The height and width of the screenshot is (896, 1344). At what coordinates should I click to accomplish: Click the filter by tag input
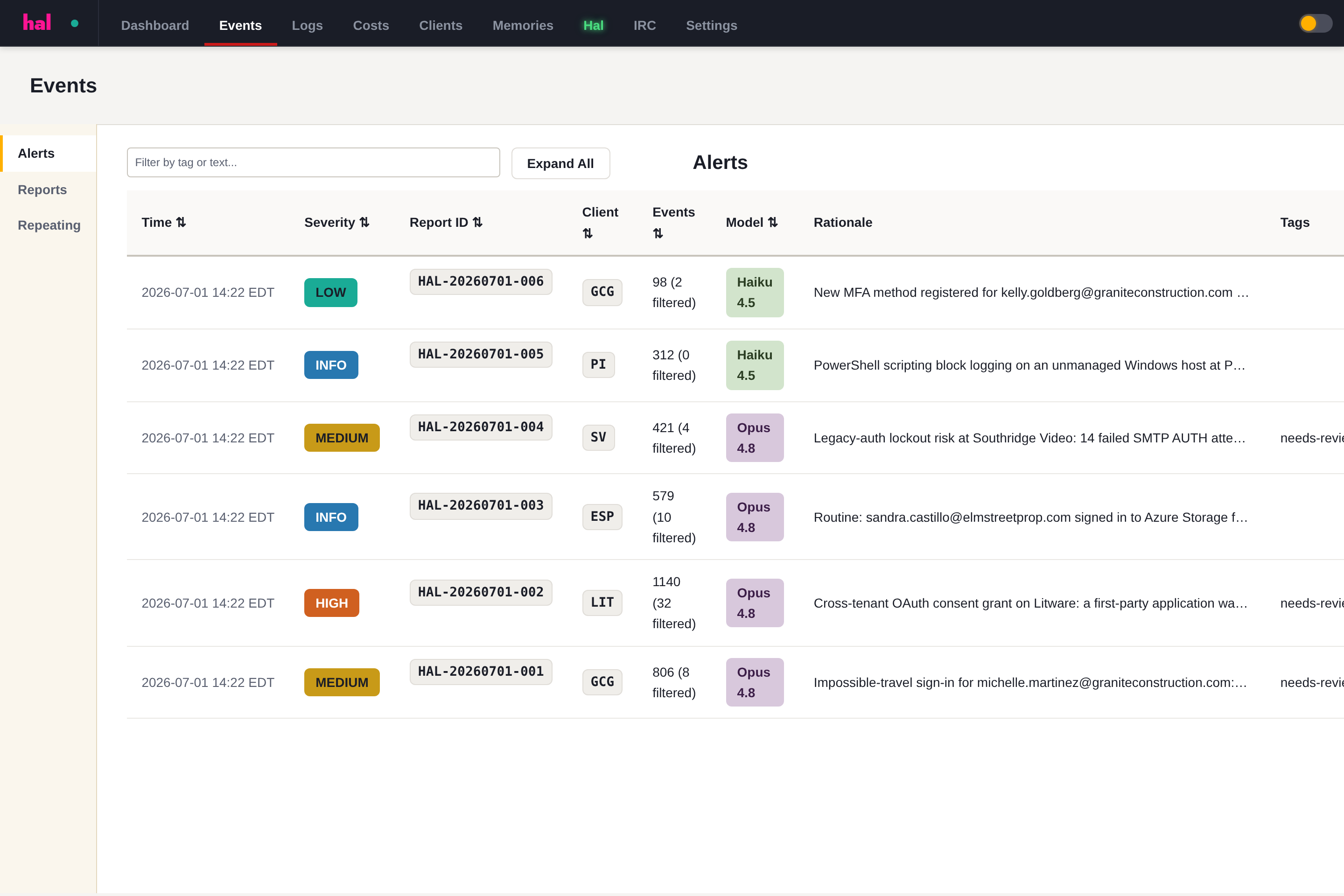pos(313,162)
